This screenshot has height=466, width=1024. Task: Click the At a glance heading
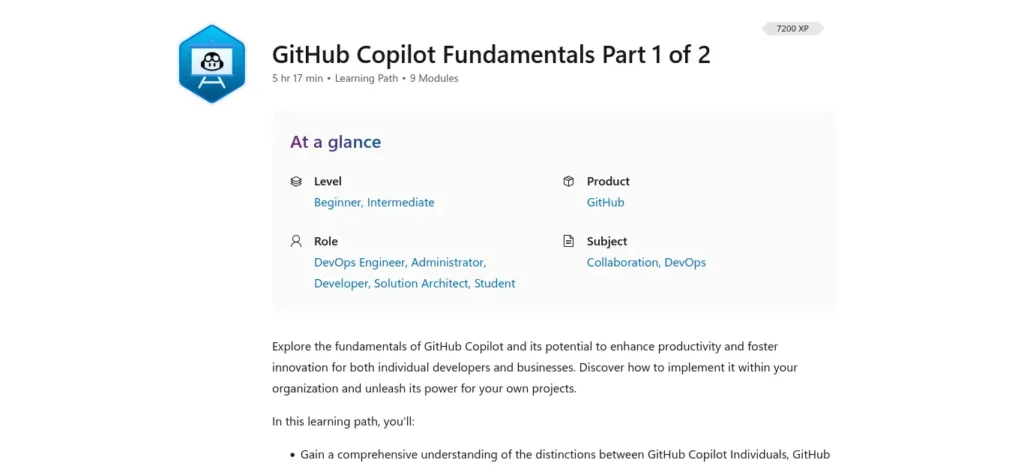336,142
